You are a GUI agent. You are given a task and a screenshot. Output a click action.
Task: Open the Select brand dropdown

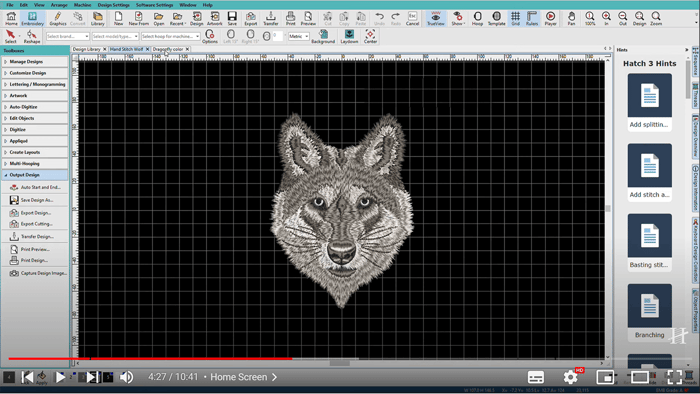(67, 36)
